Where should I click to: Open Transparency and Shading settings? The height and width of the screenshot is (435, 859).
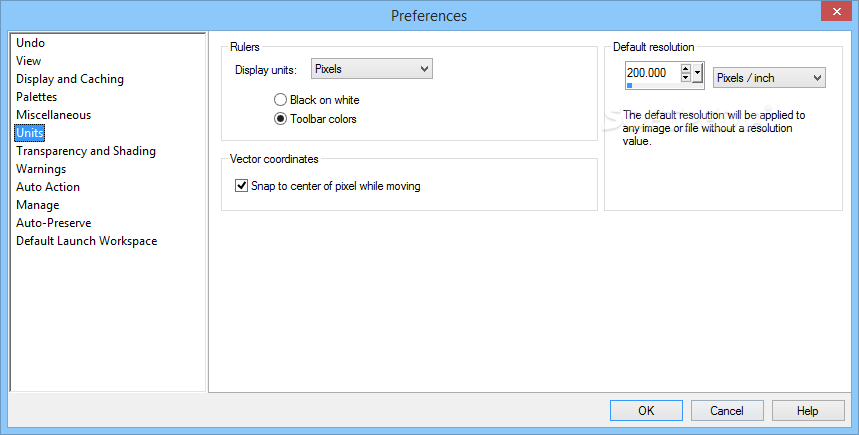[85, 151]
